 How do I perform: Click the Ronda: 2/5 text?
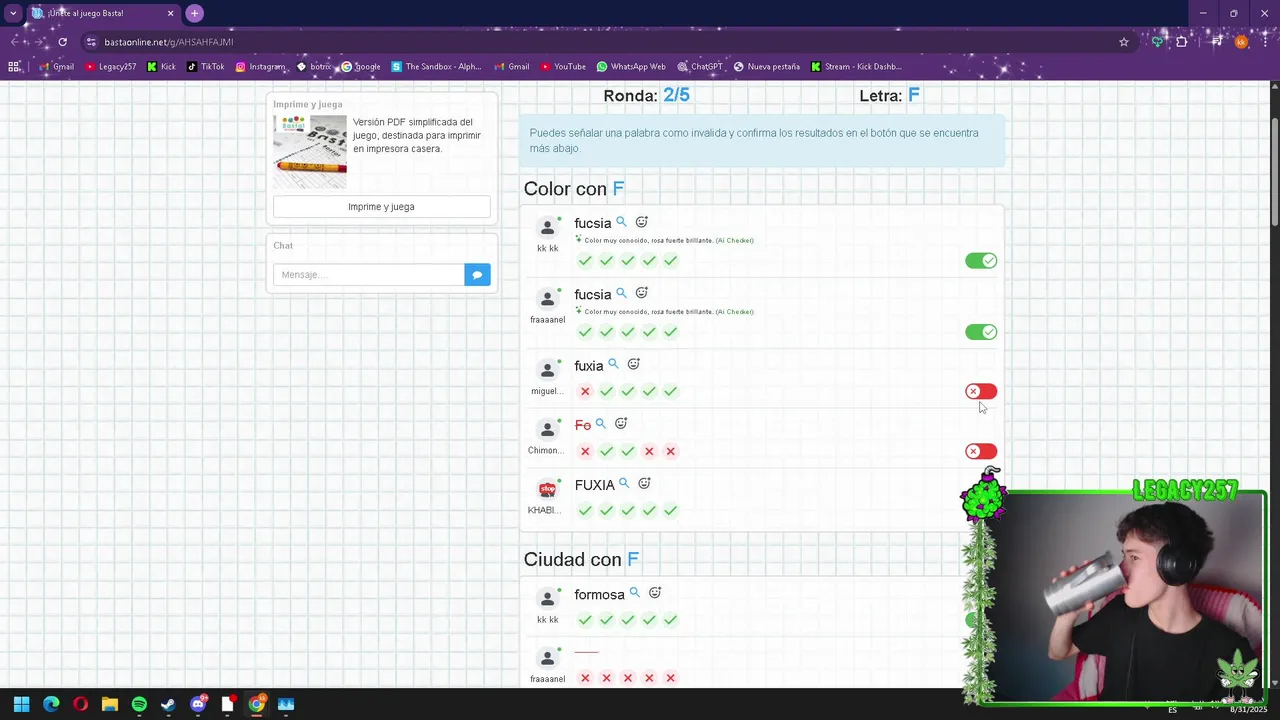tap(646, 96)
